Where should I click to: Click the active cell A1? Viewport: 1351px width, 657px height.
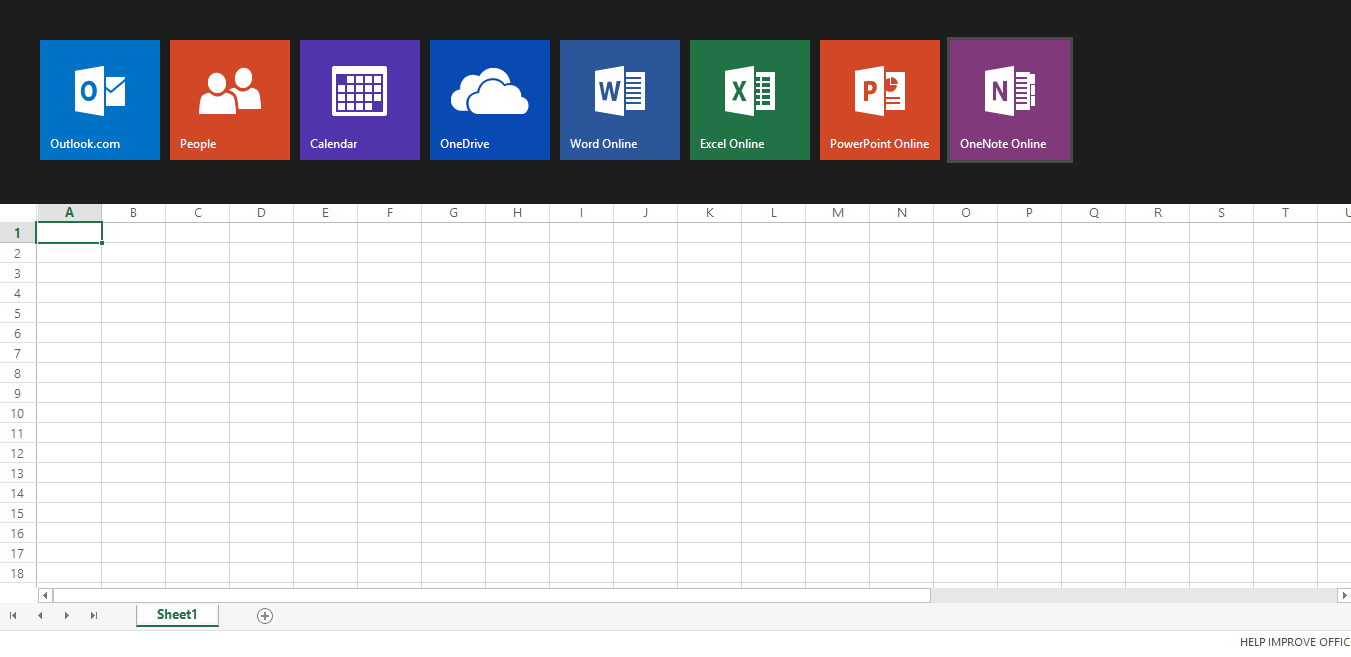pos(70,233)
